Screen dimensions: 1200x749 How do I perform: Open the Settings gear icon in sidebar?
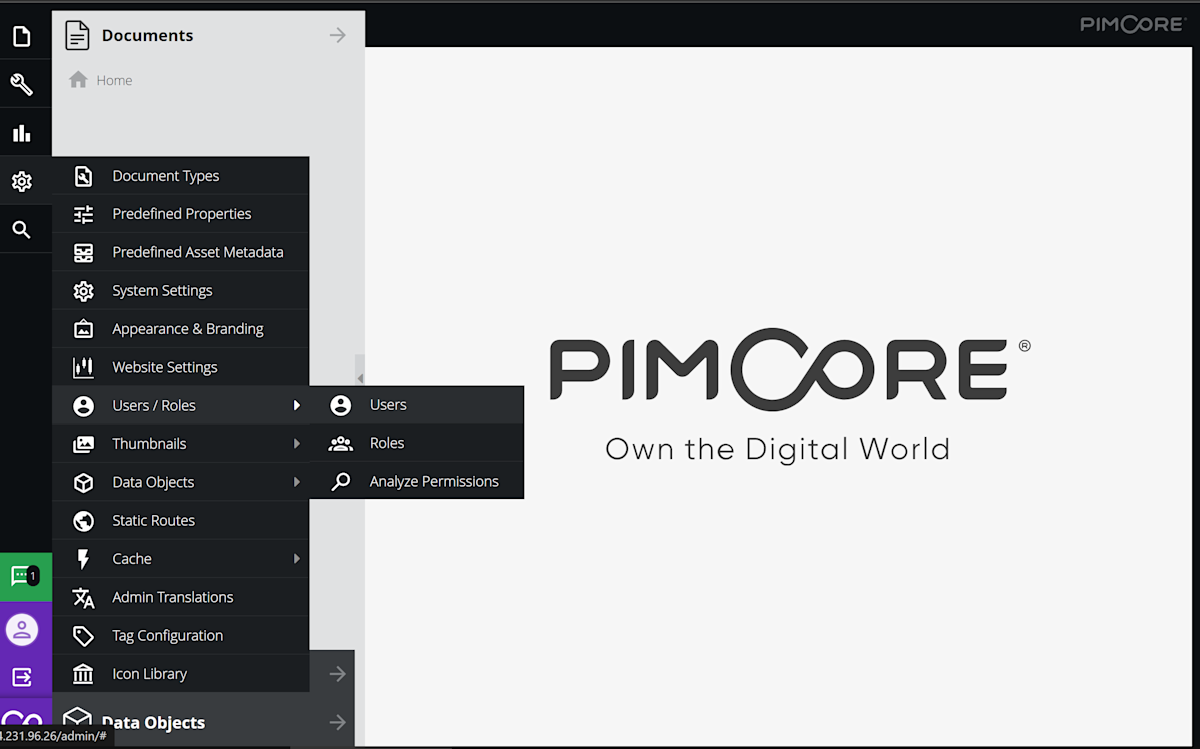pyautogui.click(x=22, y=181)
